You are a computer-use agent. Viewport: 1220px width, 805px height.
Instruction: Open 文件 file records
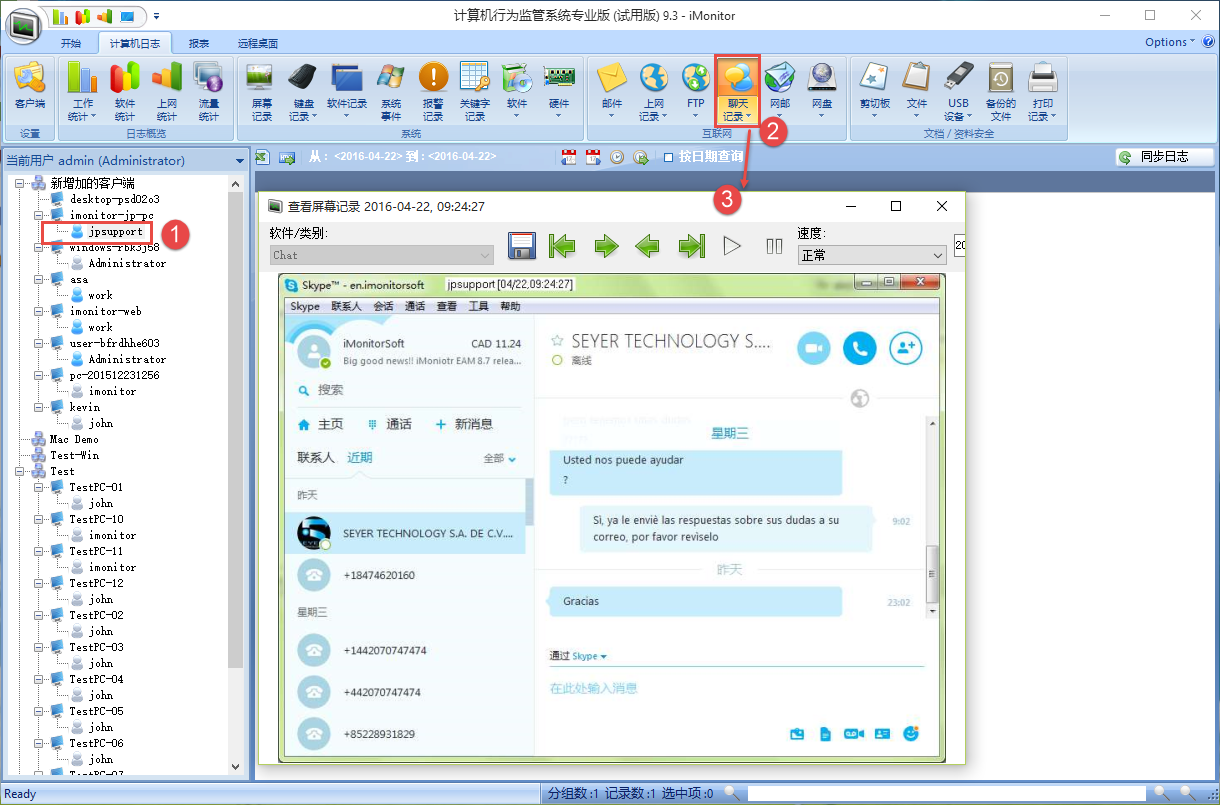pyautogui.click(x=917, y=91)
